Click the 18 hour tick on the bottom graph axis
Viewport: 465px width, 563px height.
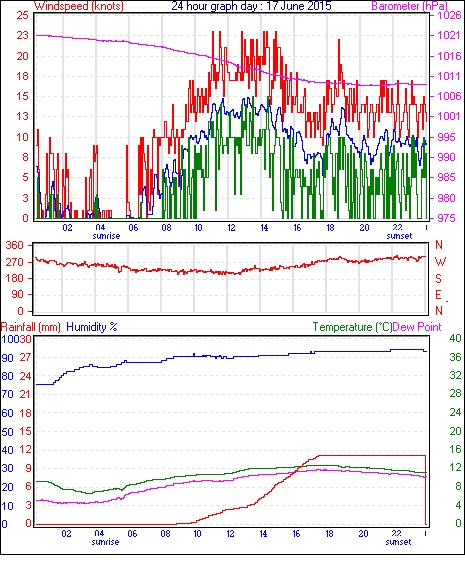coord(329,534)
